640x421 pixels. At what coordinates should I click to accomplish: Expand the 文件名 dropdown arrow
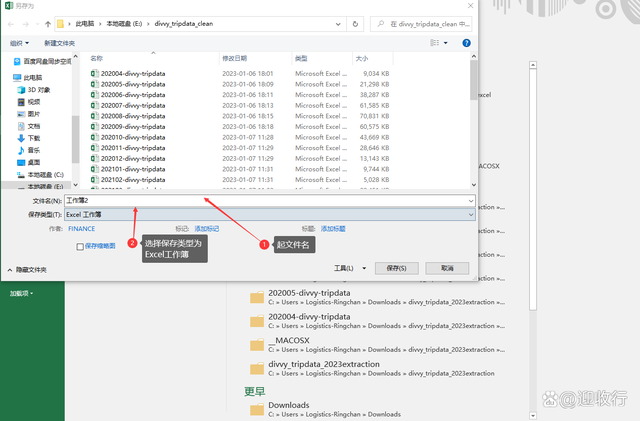471,200
